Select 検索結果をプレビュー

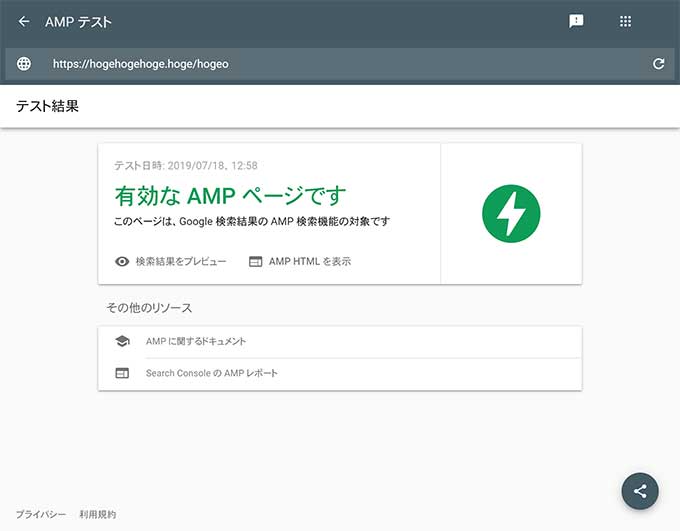coord(181,261)
